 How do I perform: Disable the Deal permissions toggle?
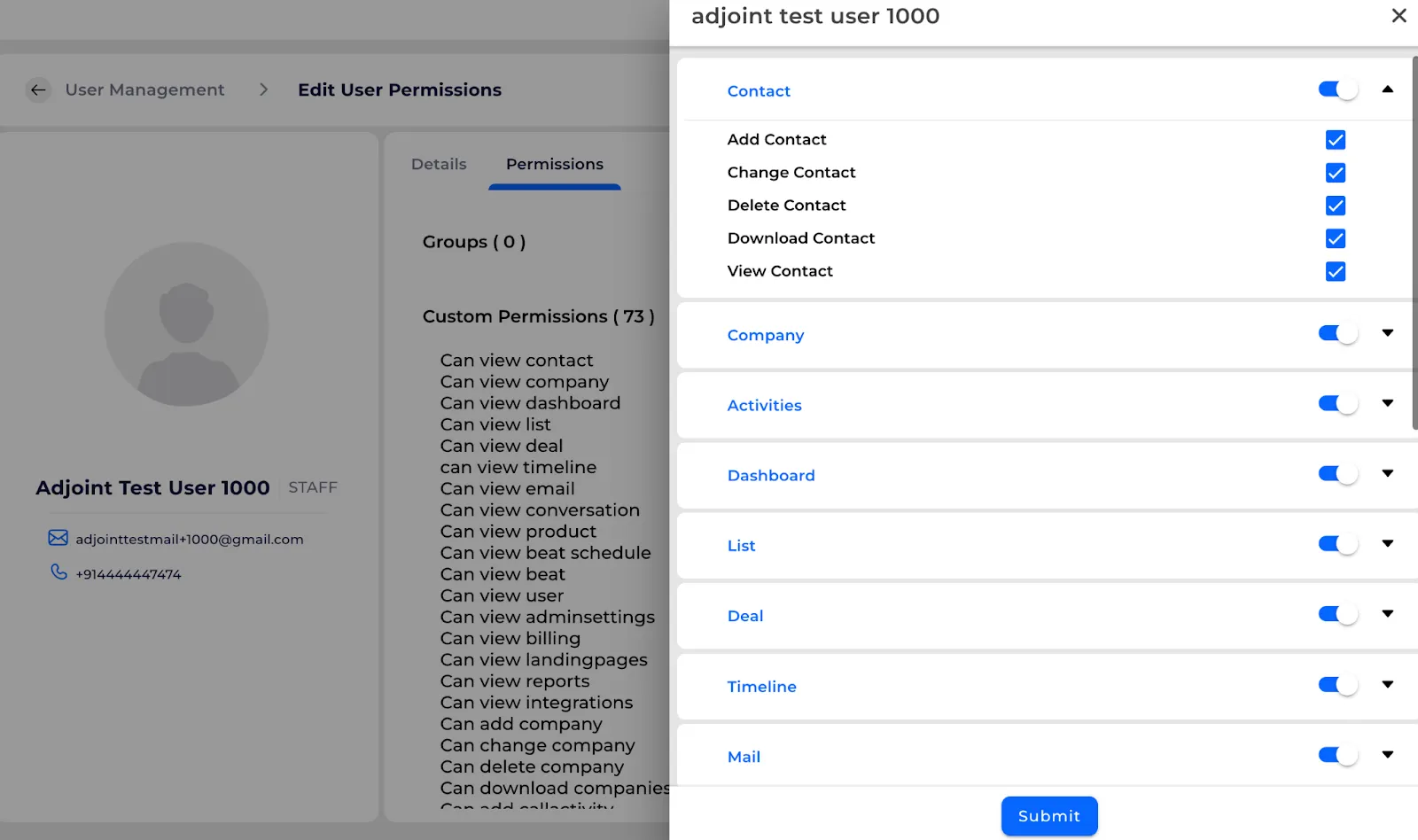coord(1338,614)
